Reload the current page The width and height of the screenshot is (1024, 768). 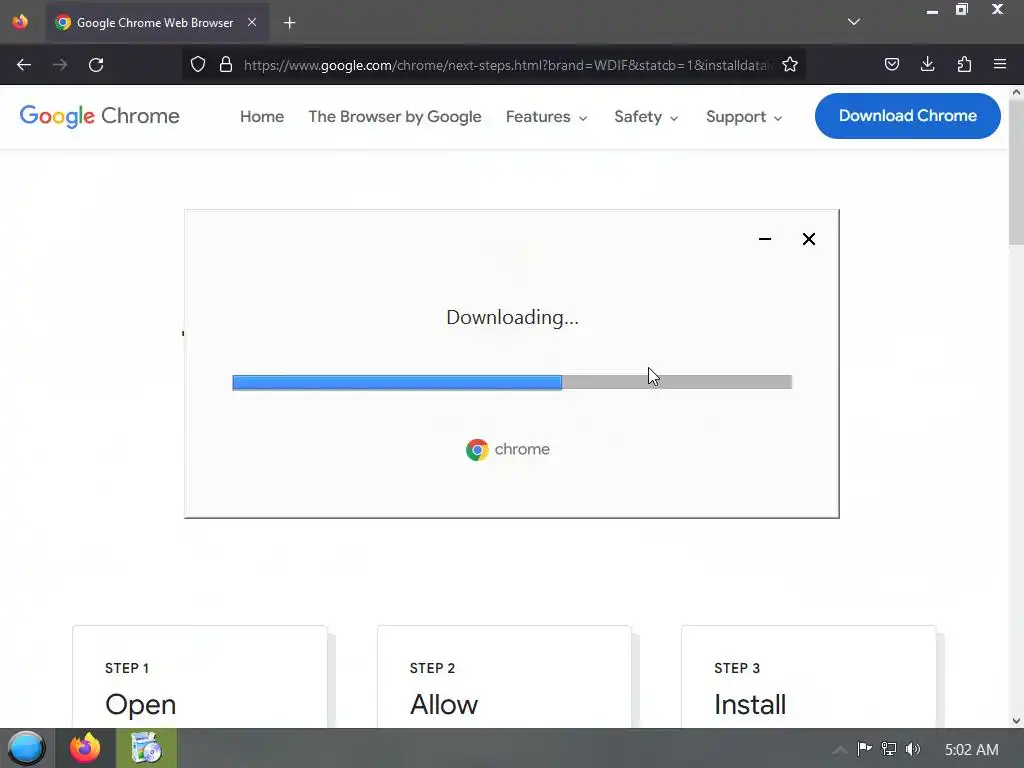(x=96, y=65)
